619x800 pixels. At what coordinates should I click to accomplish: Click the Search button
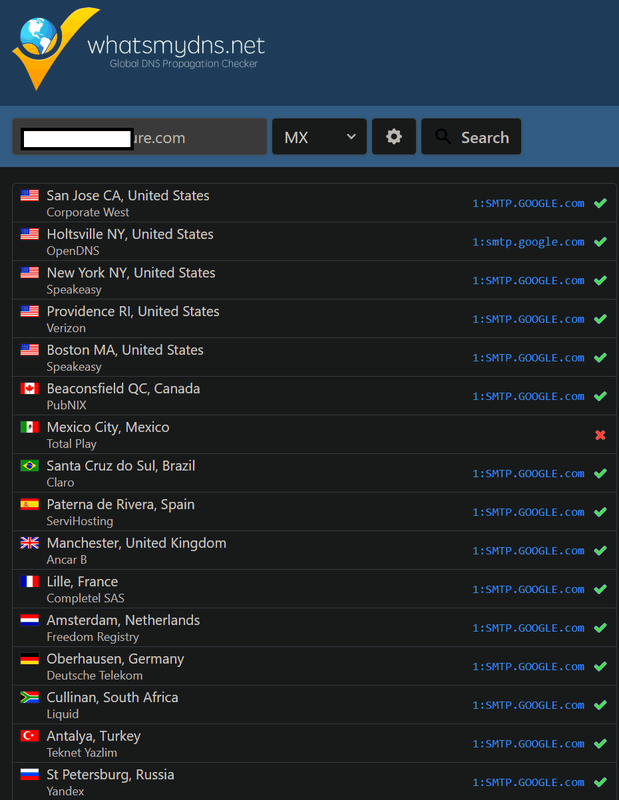[x=471, y=137]
